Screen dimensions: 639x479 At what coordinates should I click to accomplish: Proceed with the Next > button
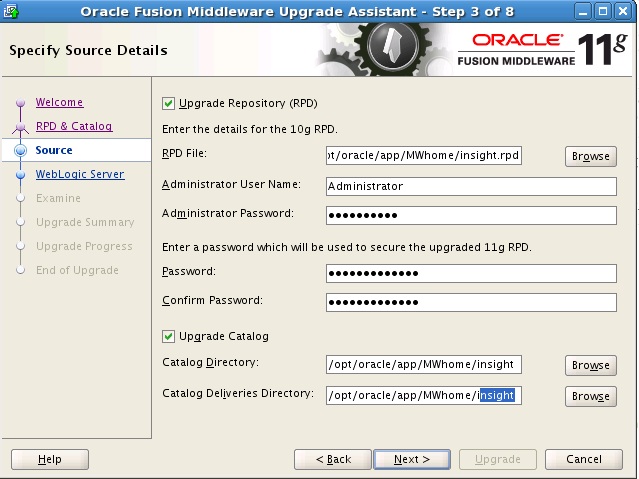pyautogui.click(x=412, y=459)
